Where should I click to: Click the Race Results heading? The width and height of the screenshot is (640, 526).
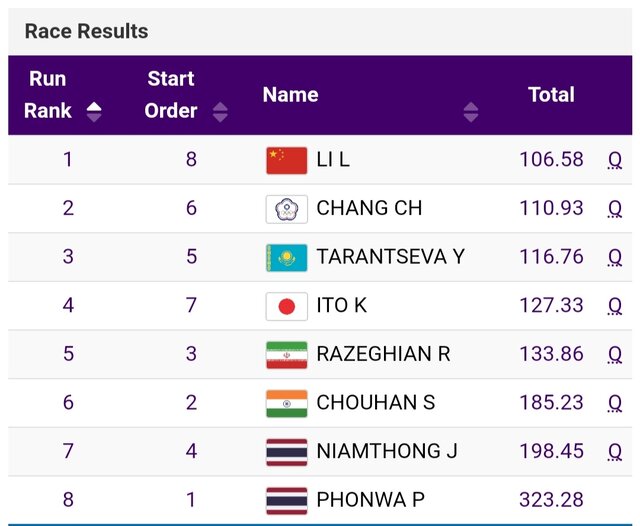pyautogui.click(x=86, y=31)
